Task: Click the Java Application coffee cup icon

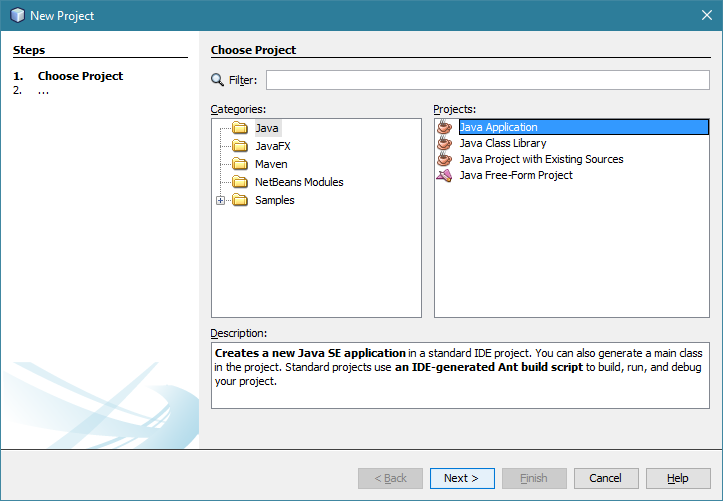Action: [444, 127]
